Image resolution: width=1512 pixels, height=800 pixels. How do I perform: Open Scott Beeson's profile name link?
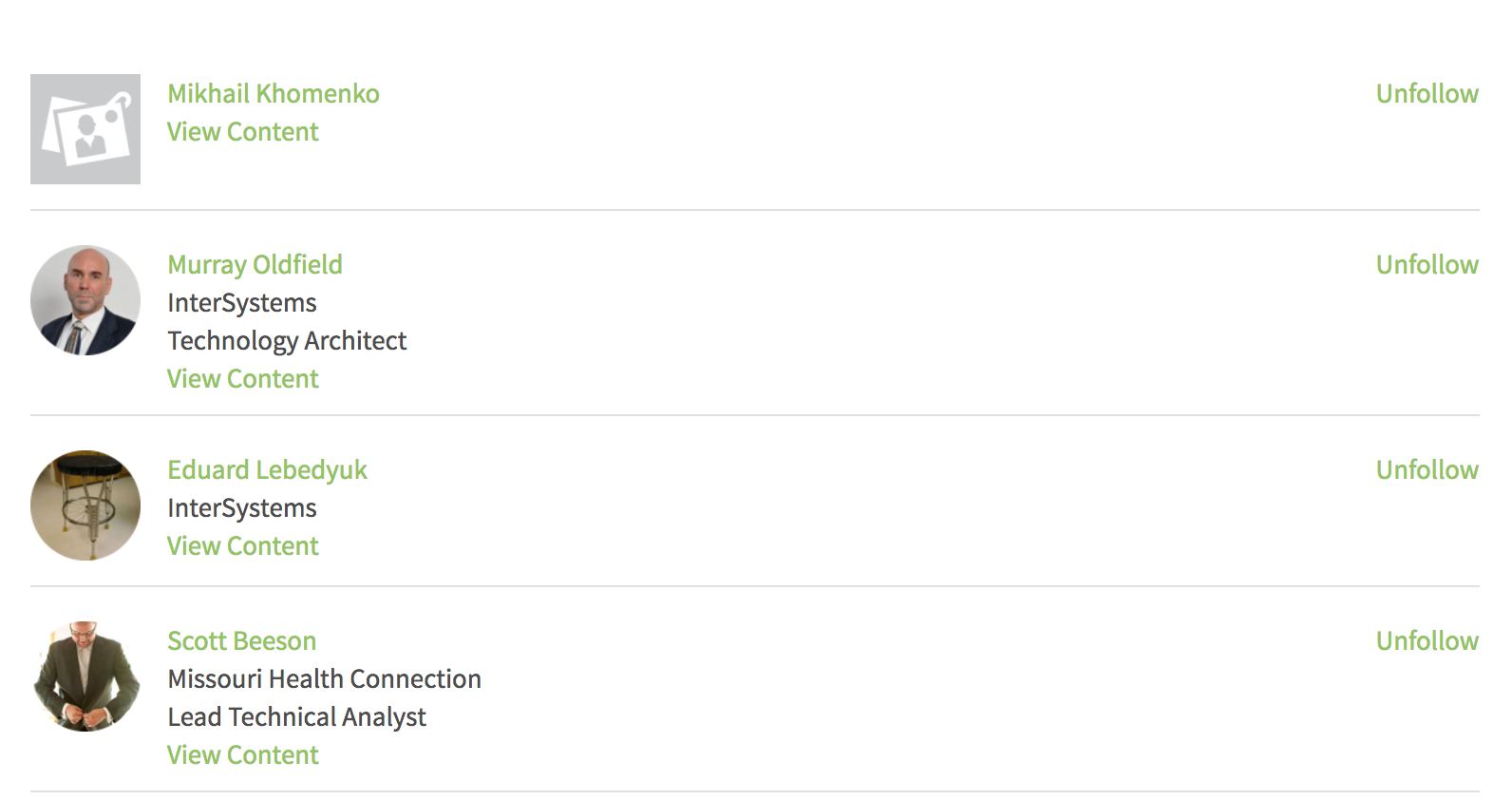(x=241, y=640)
